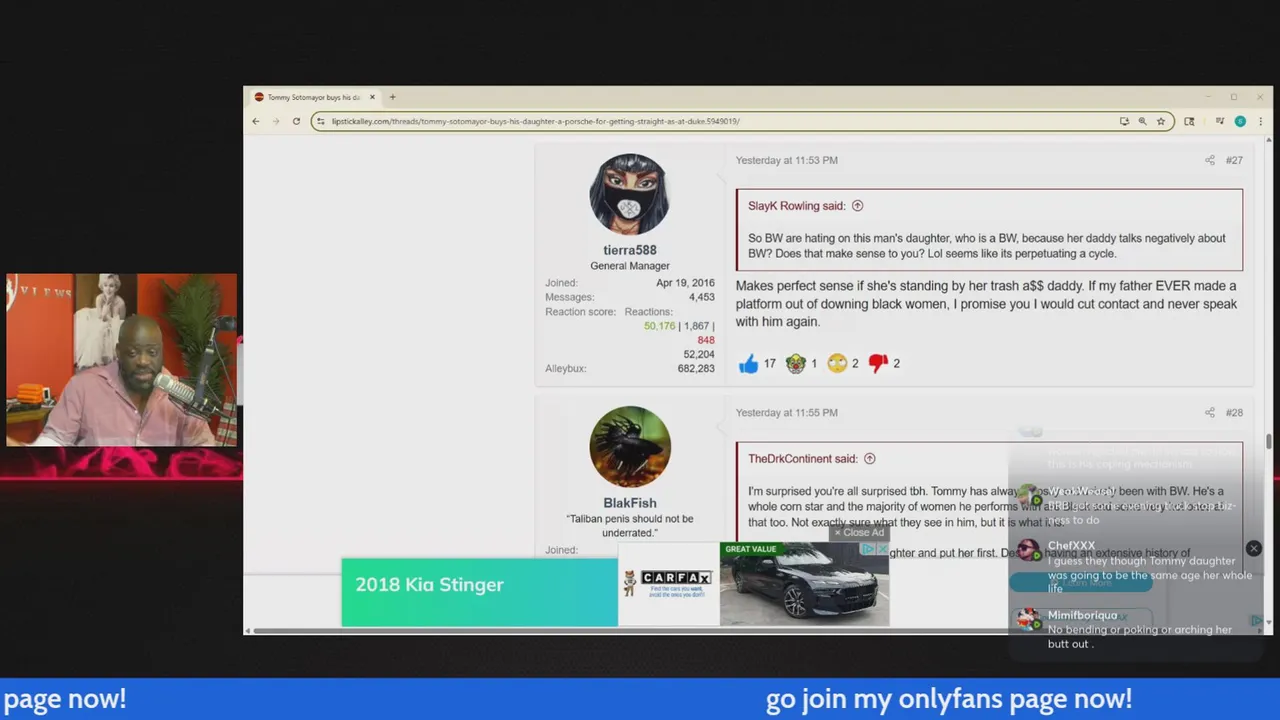Bookmark this page with the star icon

1161,121
